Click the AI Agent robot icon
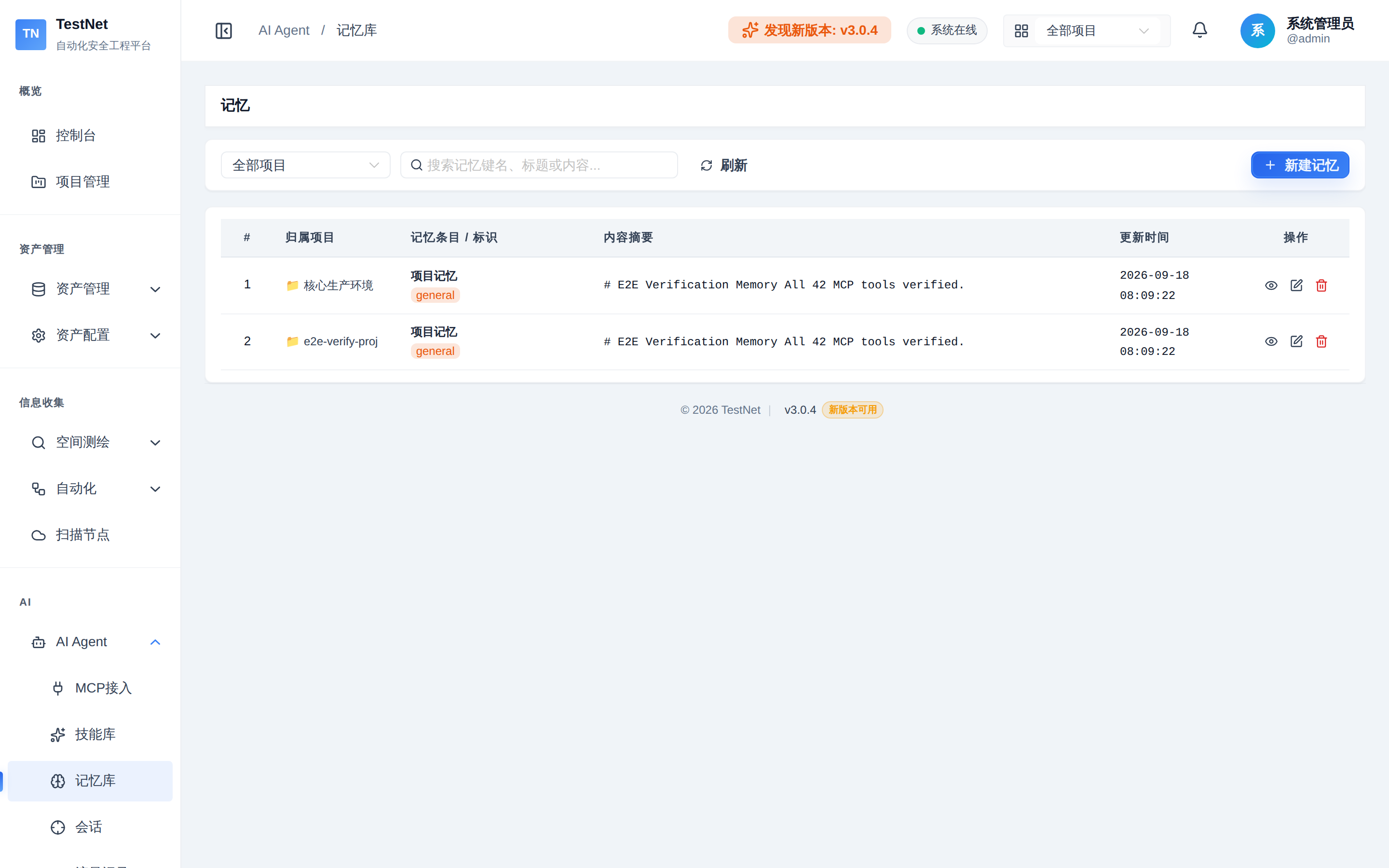 coord(39,642)
